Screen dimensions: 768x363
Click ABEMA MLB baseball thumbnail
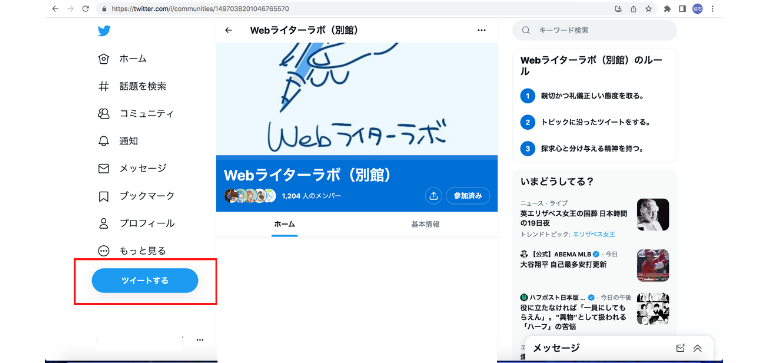tap(653, 265)
